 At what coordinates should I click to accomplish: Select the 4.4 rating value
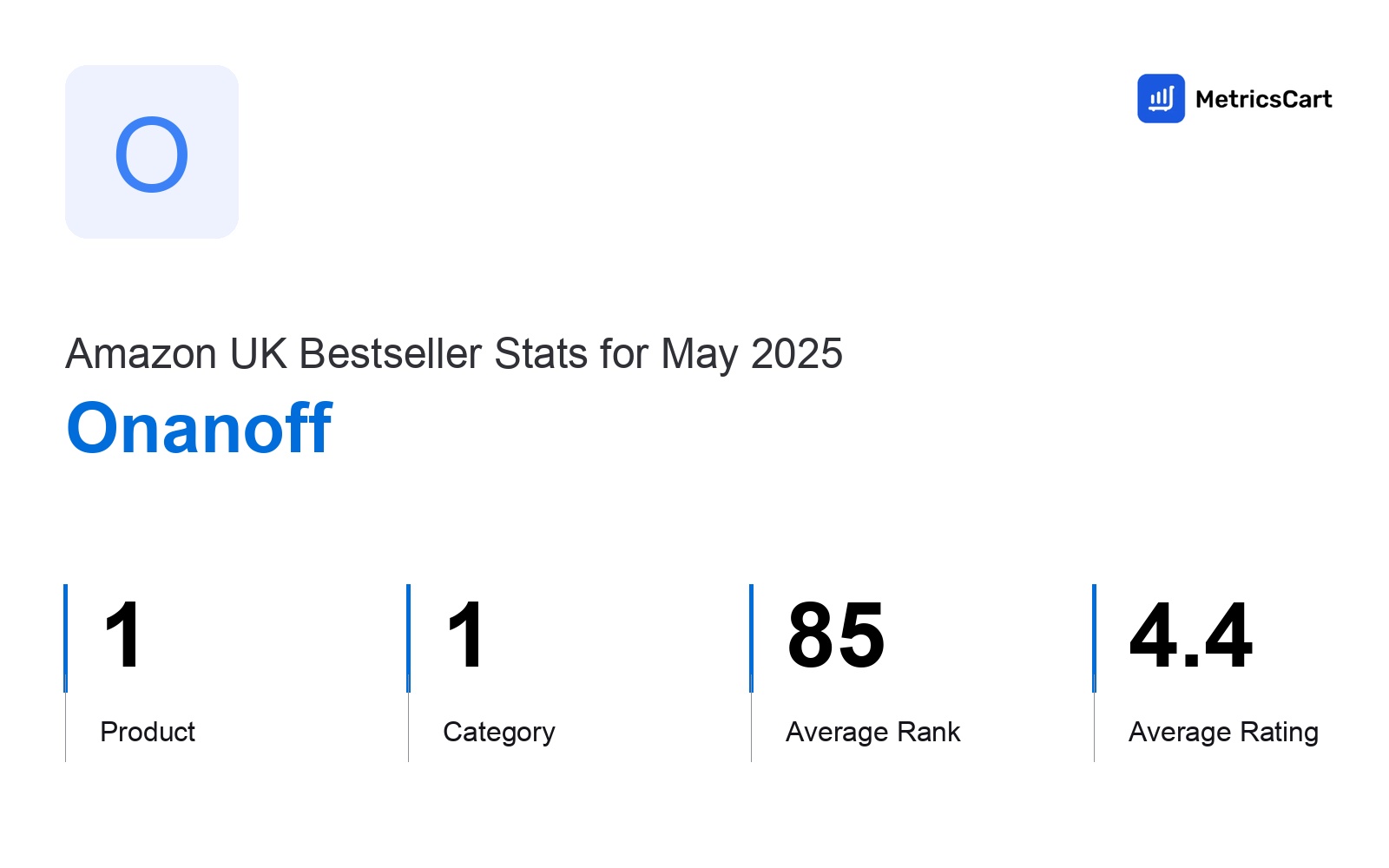[x=1191, y=635]
